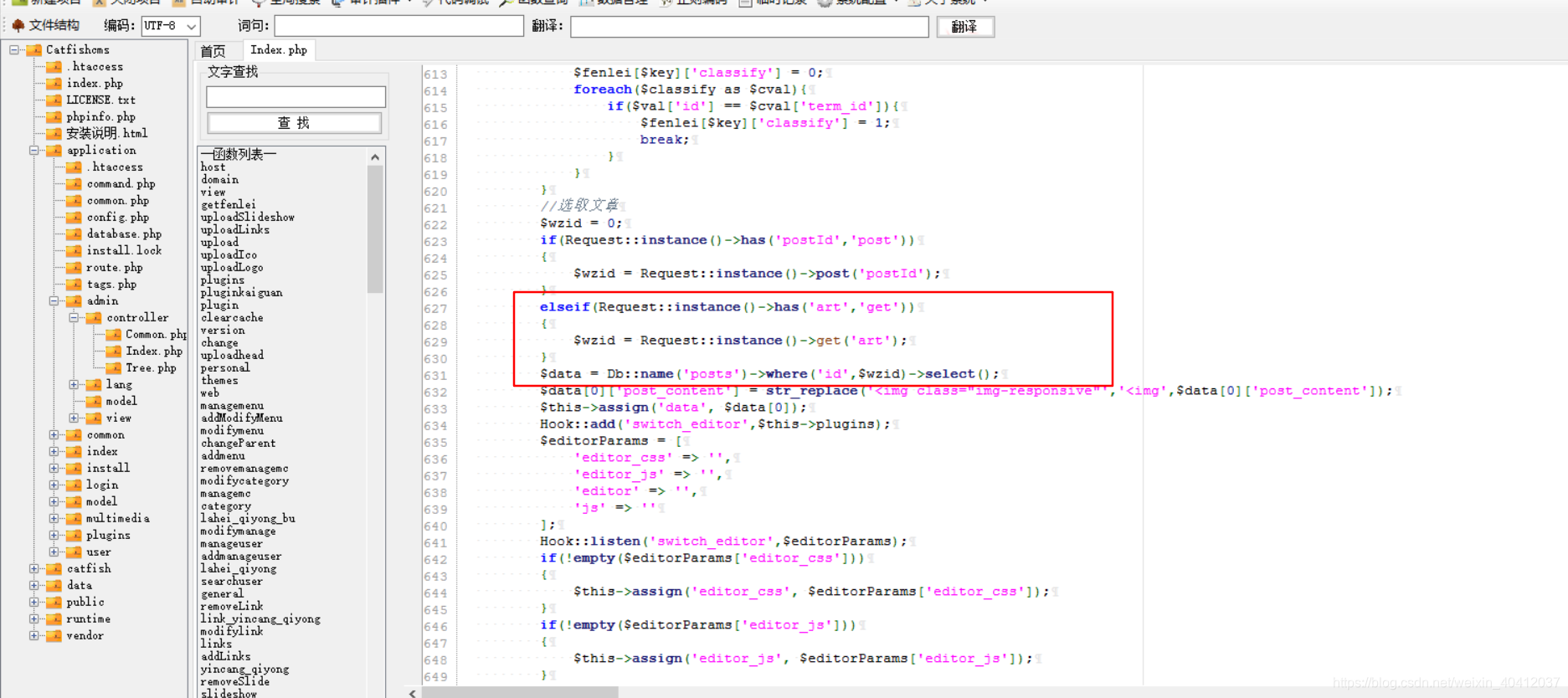Click the 翻译 translate button
The image size is (1568, 698).
click(964, 27)
